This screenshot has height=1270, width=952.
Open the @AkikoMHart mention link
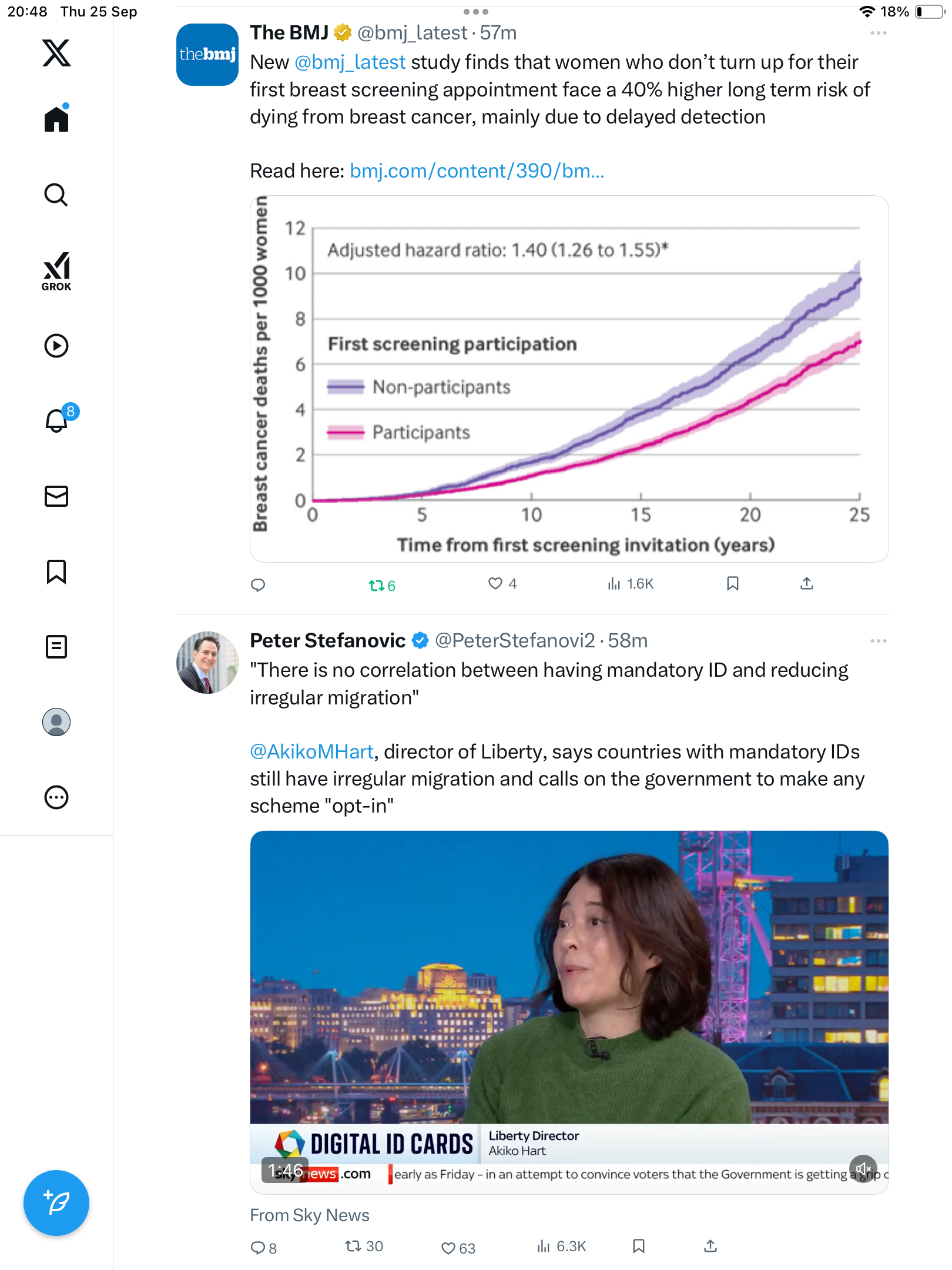(x=311, y=751)
